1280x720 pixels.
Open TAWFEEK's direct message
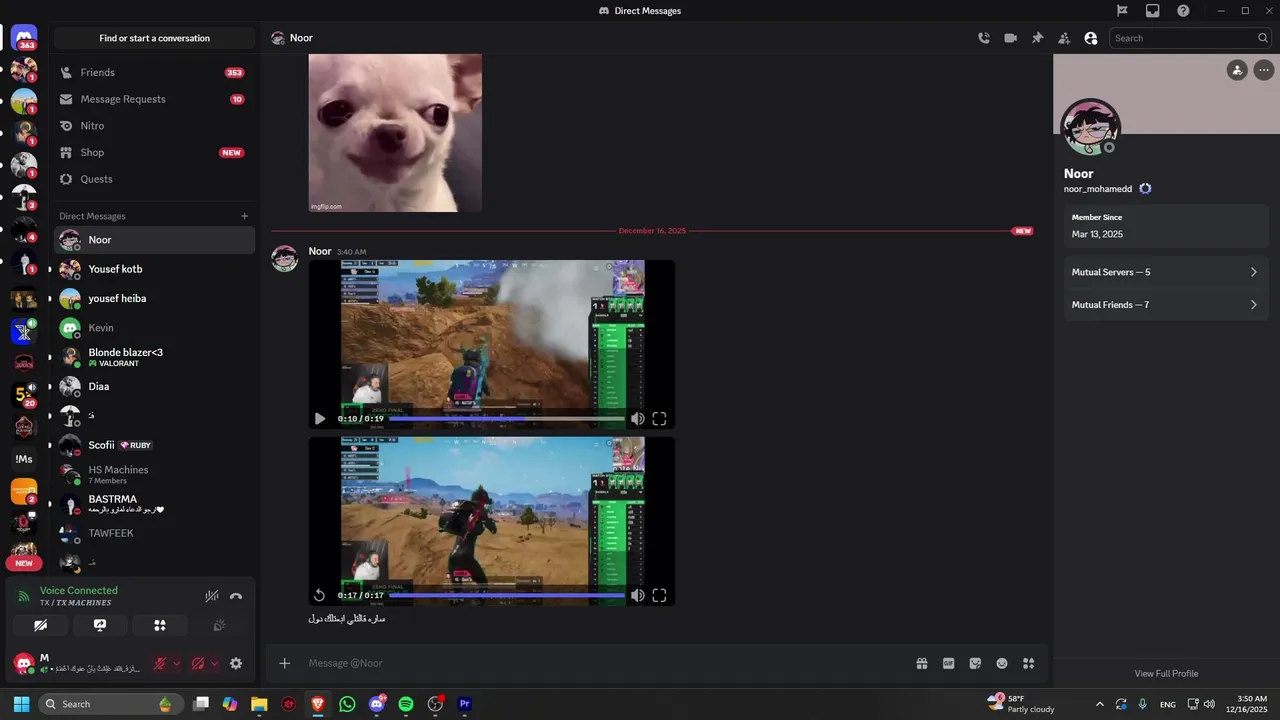[155, 533]
